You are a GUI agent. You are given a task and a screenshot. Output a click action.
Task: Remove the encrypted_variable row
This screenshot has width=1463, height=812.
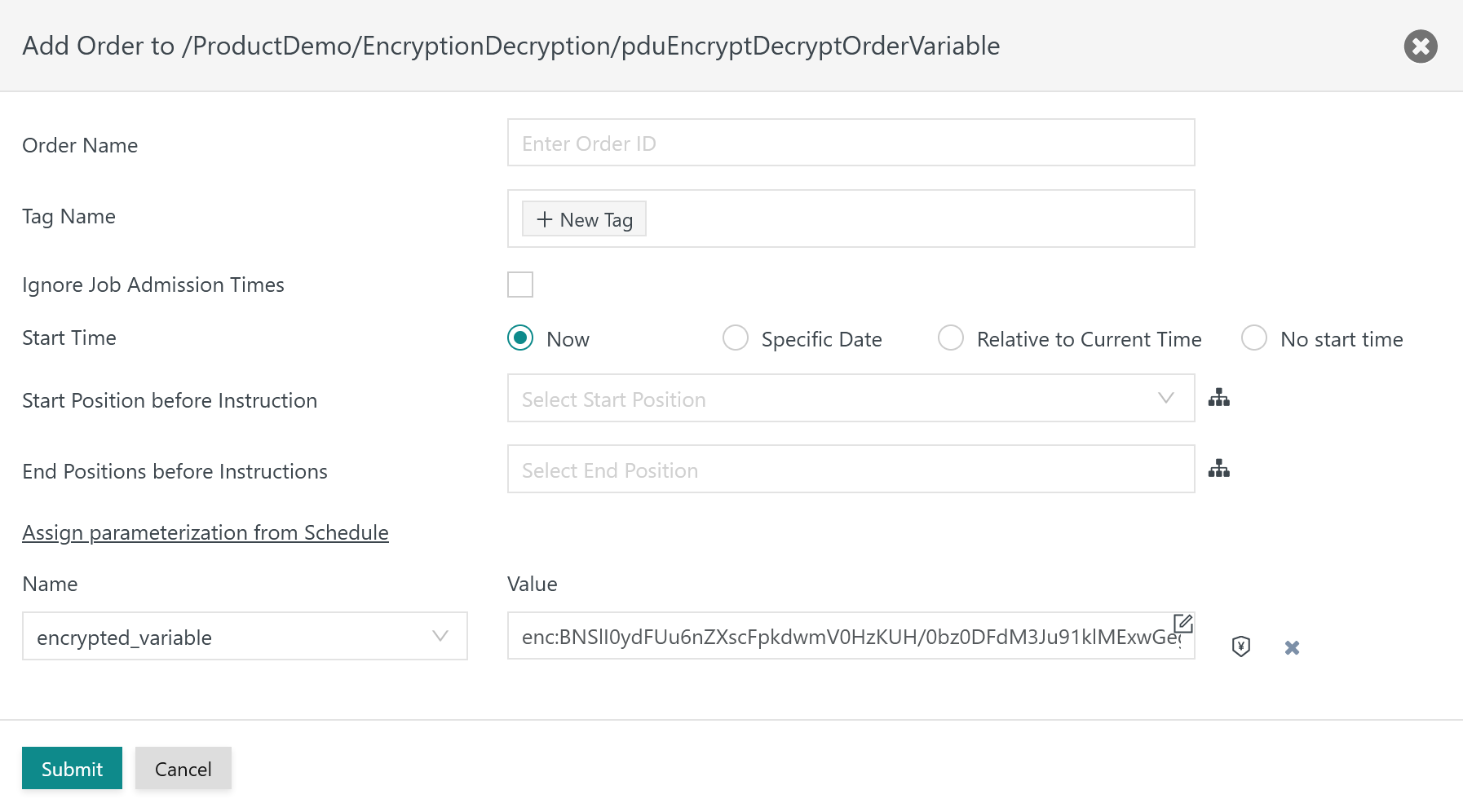click(x=1292, y=647)
